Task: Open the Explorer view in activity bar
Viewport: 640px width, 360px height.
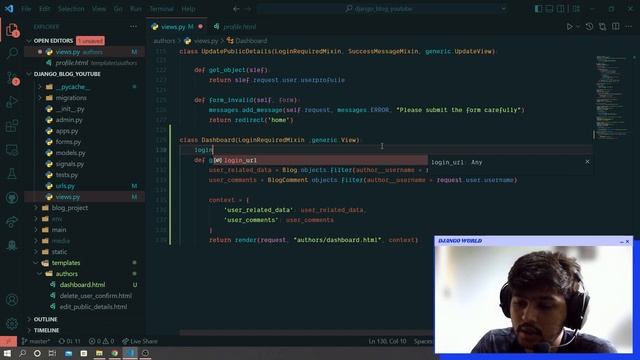Action: 12,30
